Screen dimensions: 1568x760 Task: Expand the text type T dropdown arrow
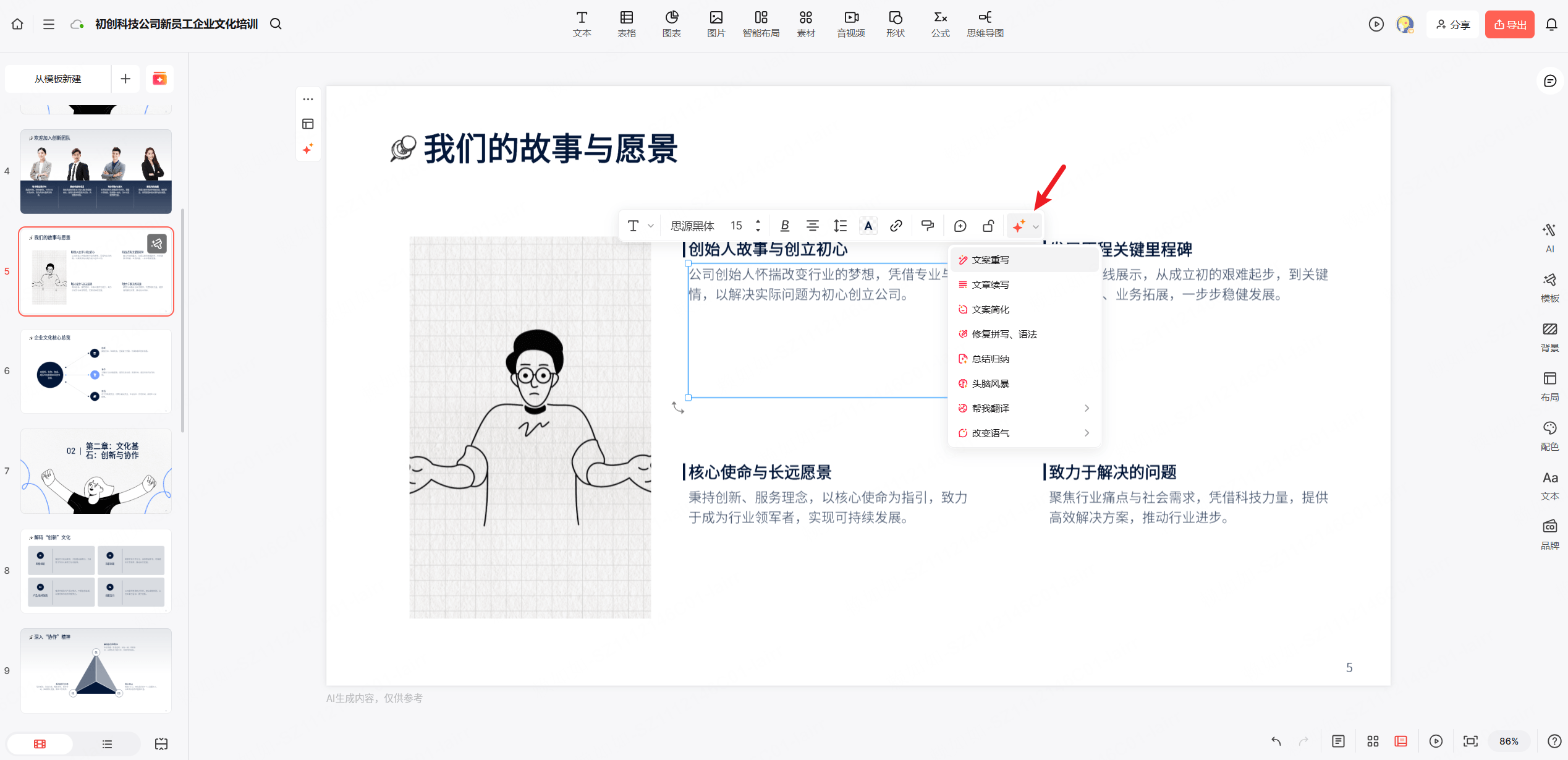click(650, 226)
